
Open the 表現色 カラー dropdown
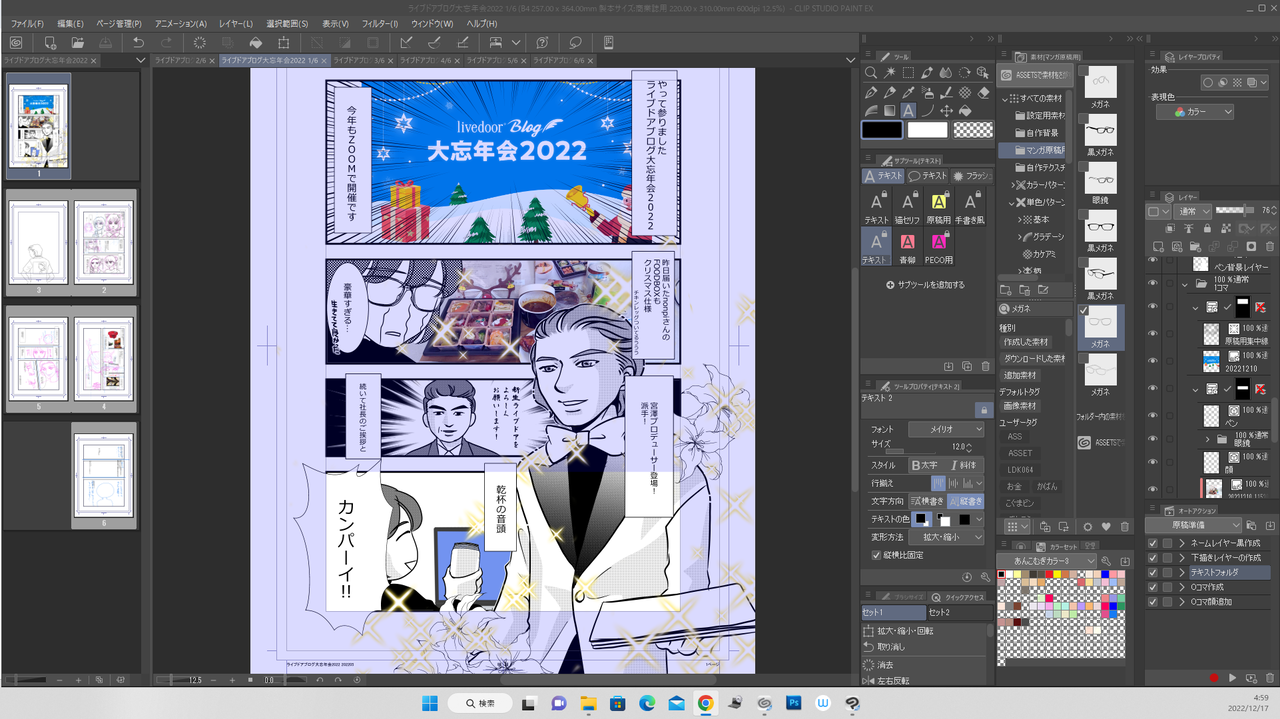tap(1194, 112)
